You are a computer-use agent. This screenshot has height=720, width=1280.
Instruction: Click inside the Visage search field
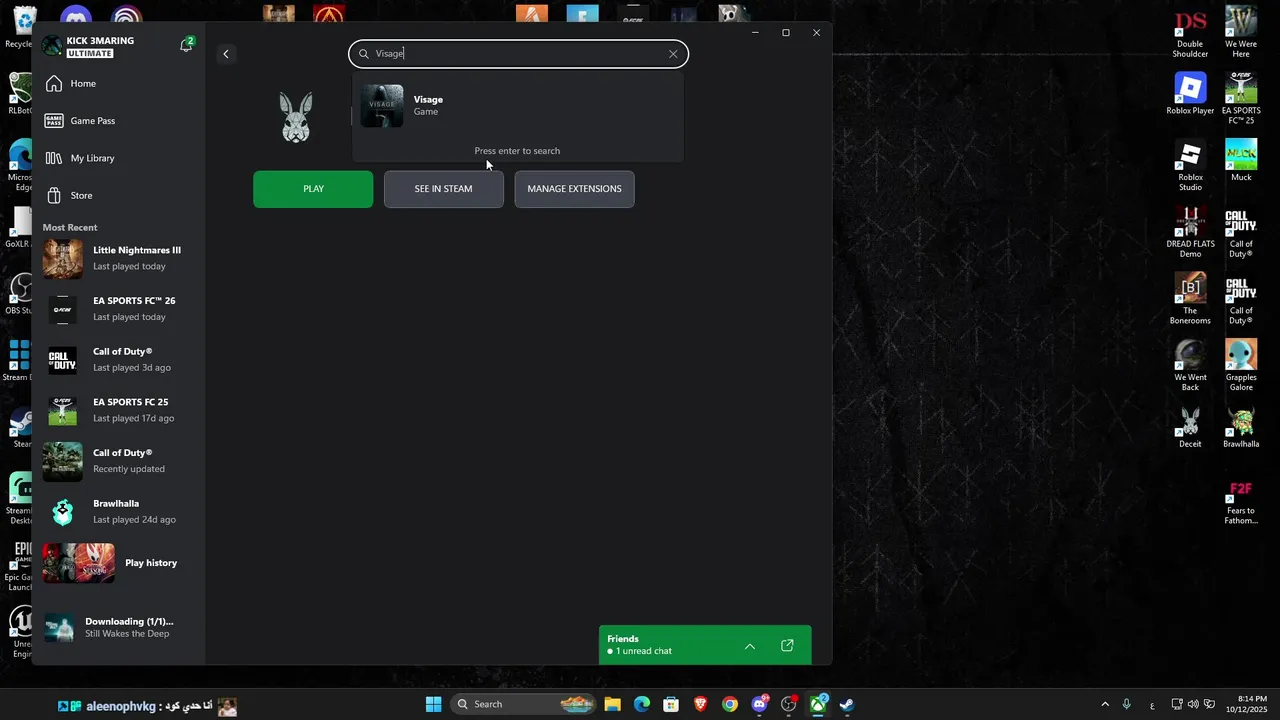518,54
